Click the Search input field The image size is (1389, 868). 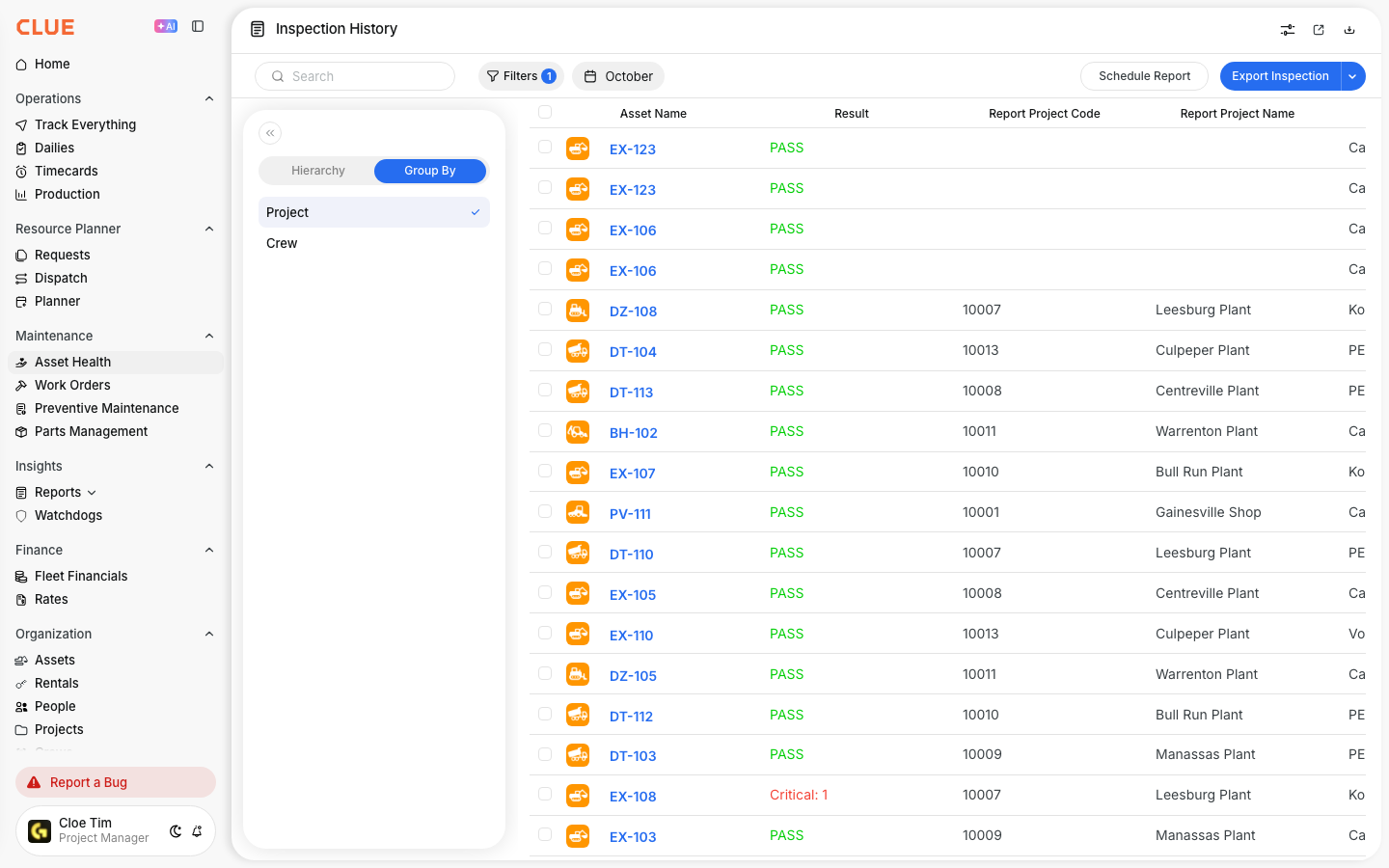(355, 76)
